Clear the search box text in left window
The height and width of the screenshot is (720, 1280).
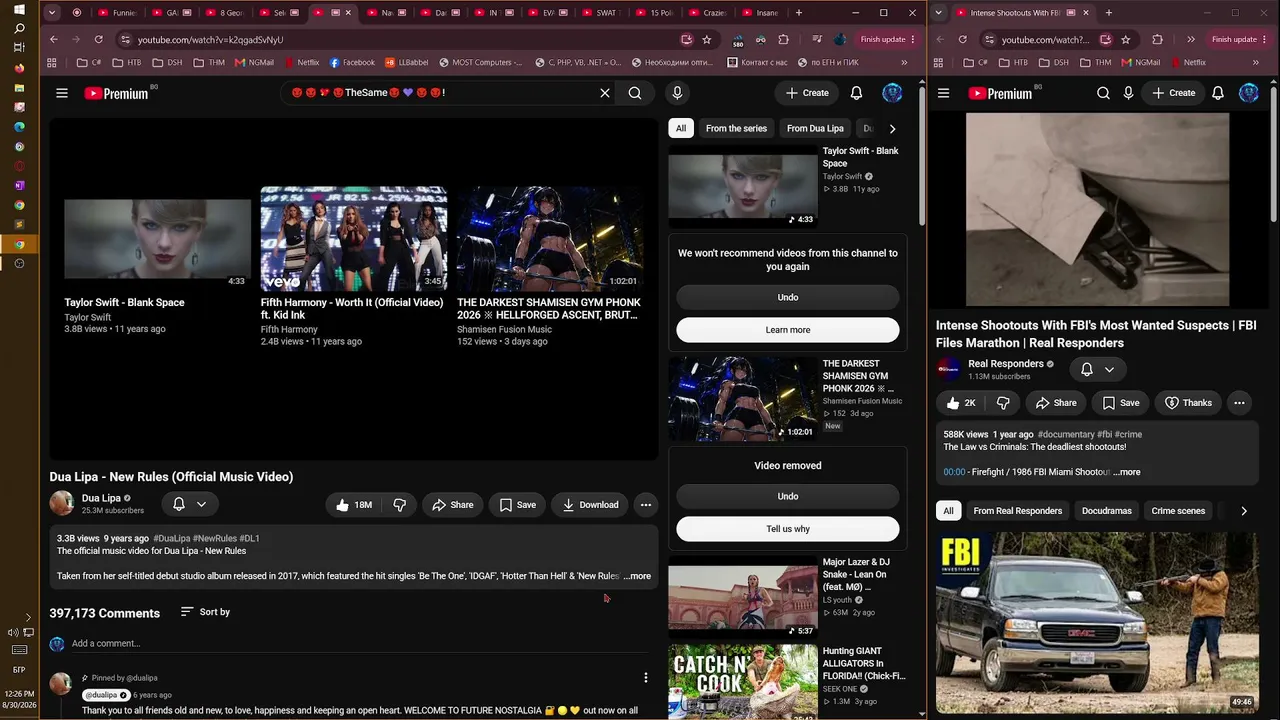(605, 93)
